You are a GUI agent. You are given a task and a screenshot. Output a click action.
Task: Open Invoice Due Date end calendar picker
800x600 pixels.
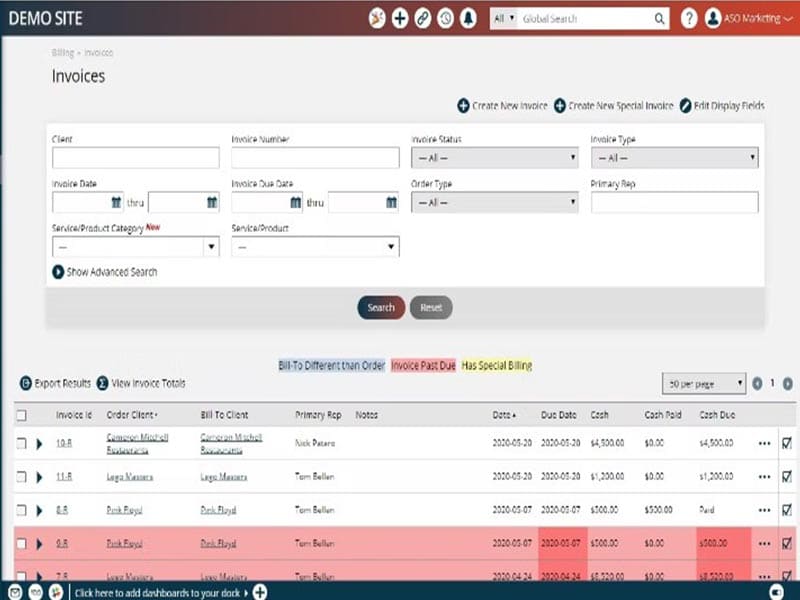(x=391, y=202)
